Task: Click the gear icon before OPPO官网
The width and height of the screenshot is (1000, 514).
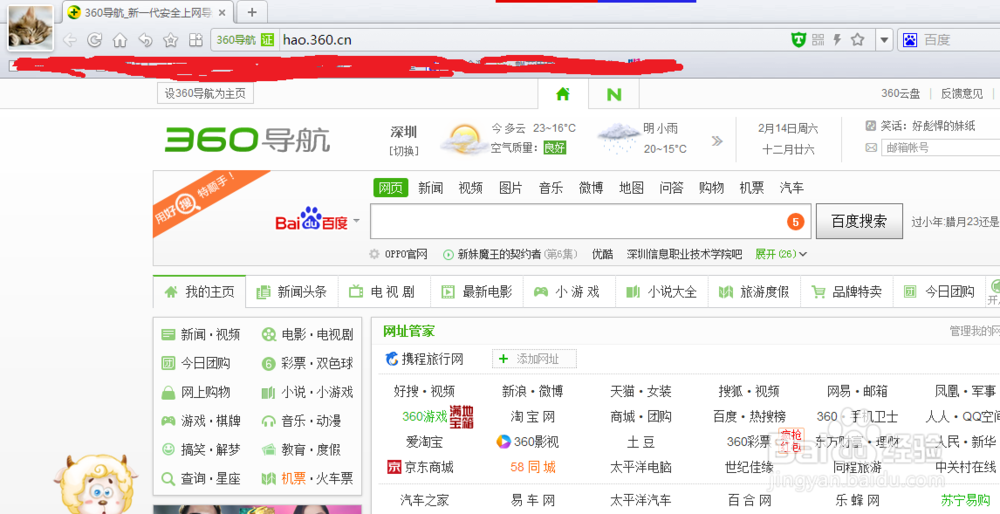Action: pos(374,254)
